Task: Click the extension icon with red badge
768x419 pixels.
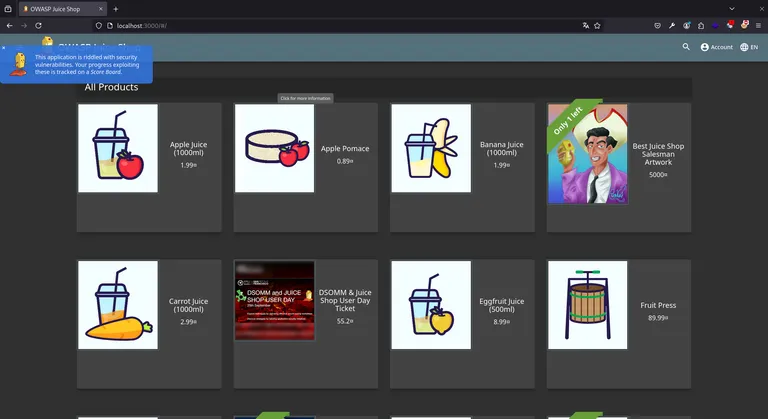Action: 744,25
